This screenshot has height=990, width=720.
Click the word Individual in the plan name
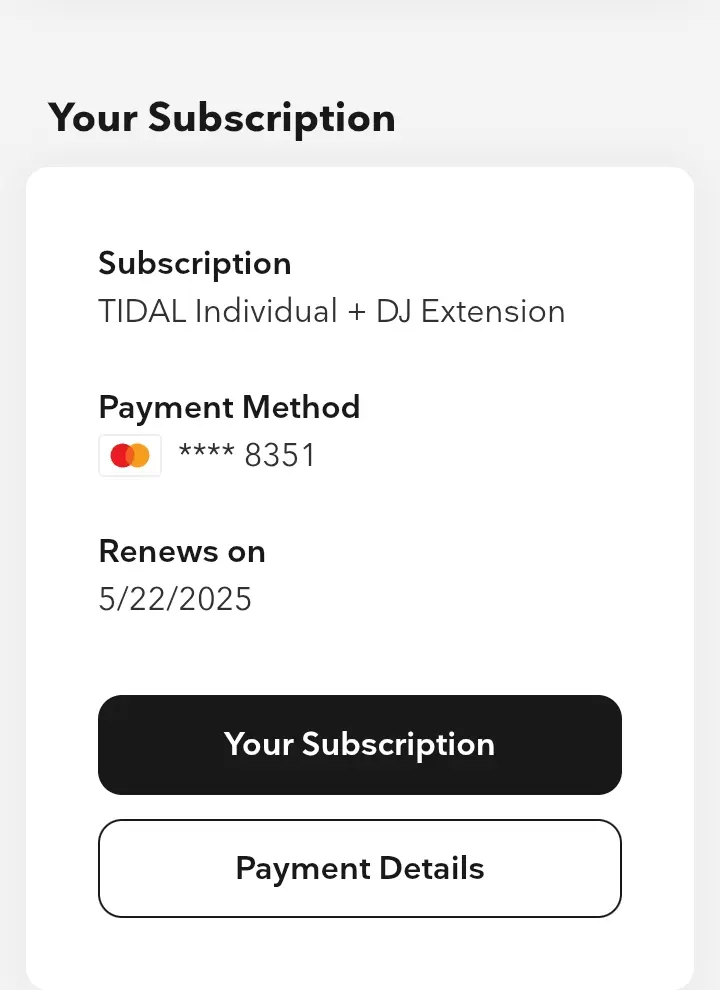(x=266, y=311)
